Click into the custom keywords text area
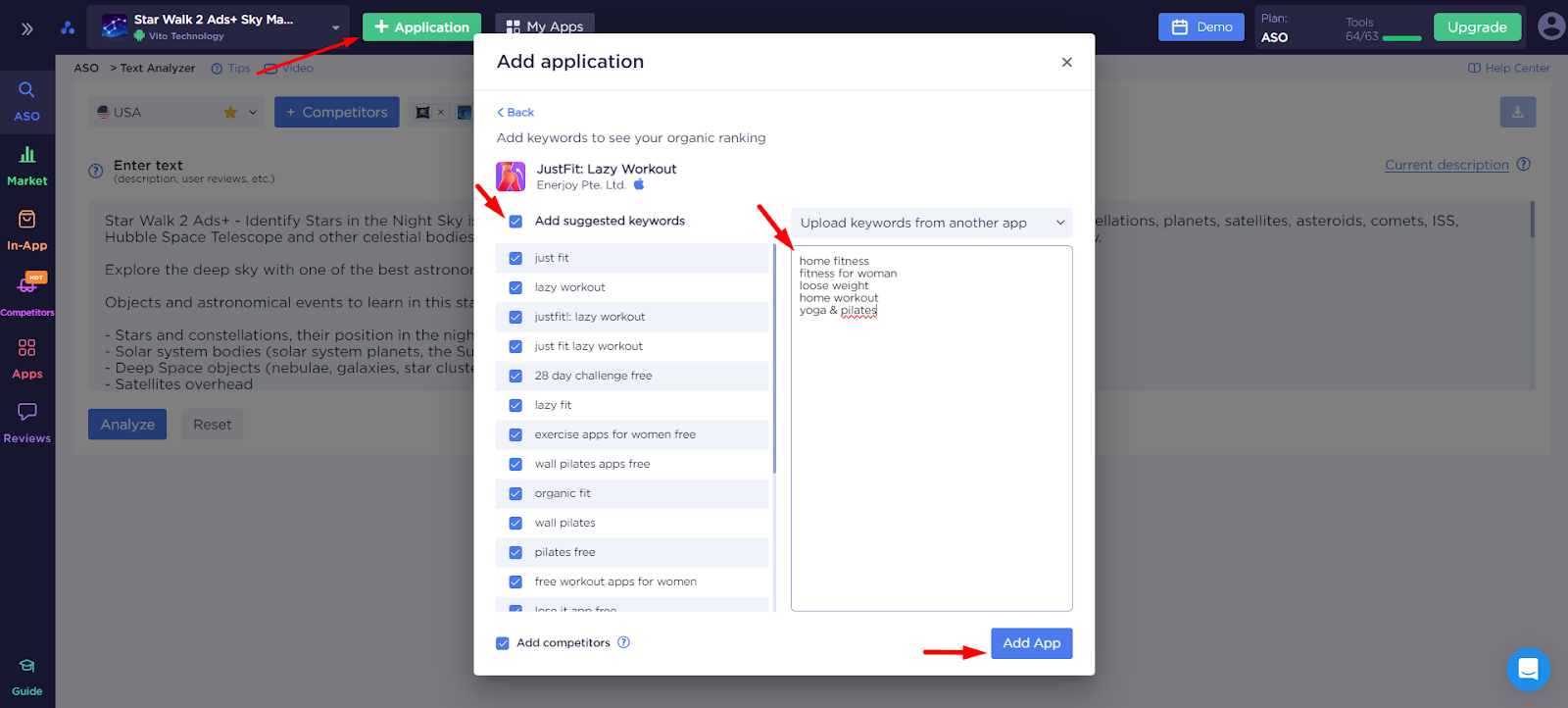 click(x=931, y=429)
